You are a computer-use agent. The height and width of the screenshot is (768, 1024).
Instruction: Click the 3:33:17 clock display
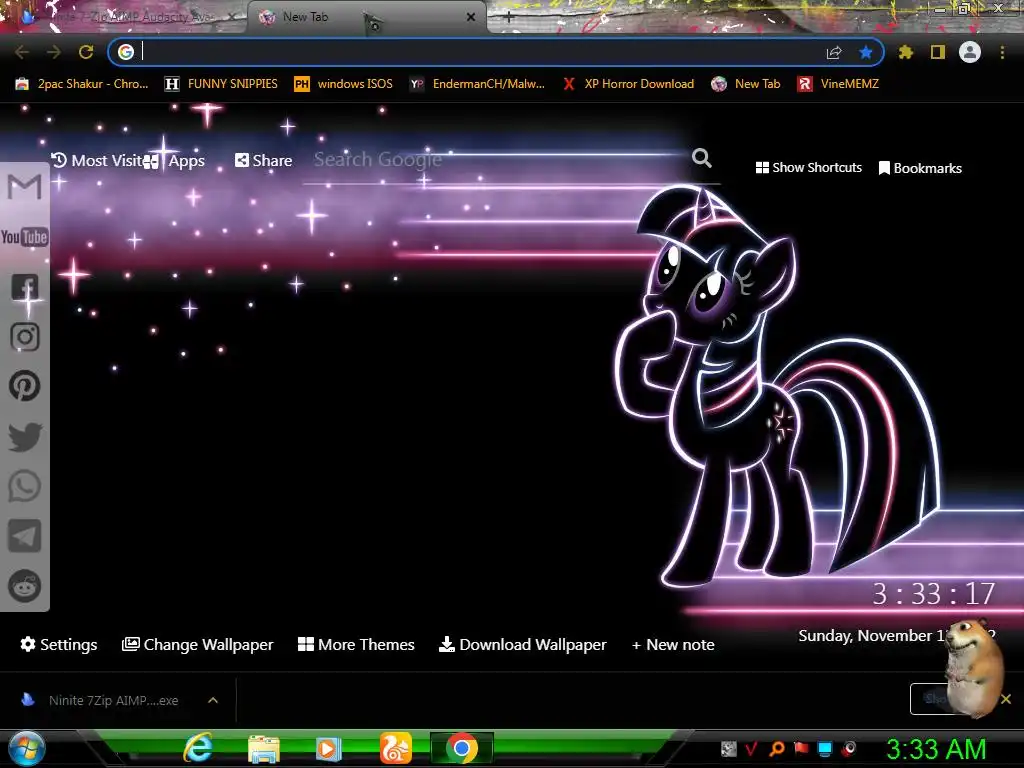pyautogui.click(x=934, y=594)
